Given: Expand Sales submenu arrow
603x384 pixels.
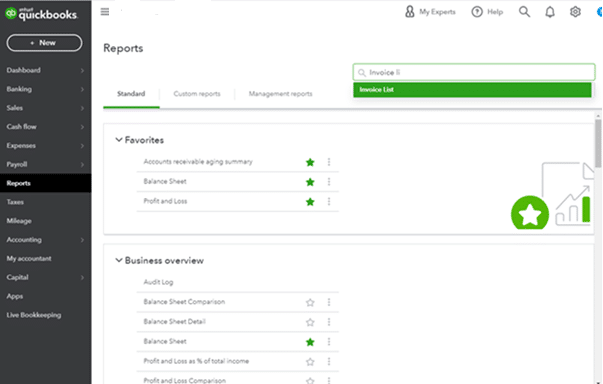Looking at the screenshot, I should pyautogui.click(x=82, y=108).
